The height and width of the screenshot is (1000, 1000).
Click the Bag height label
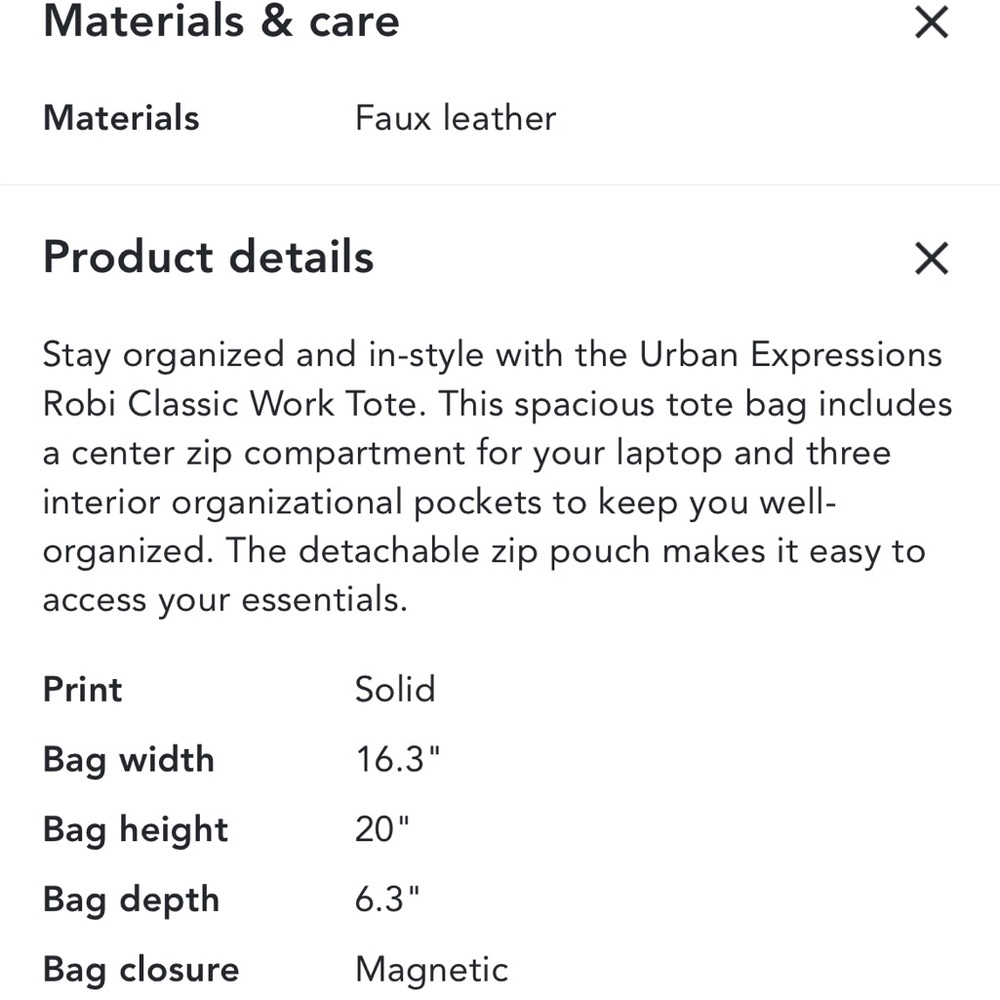point(135,829)
